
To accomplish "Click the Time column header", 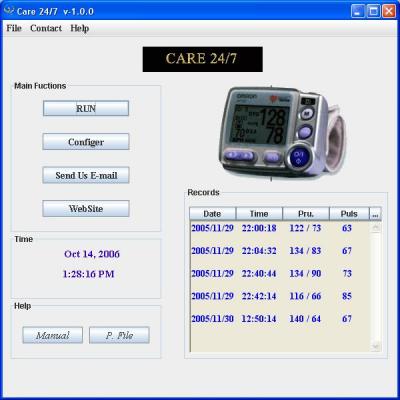I will [x=259, y=214].
